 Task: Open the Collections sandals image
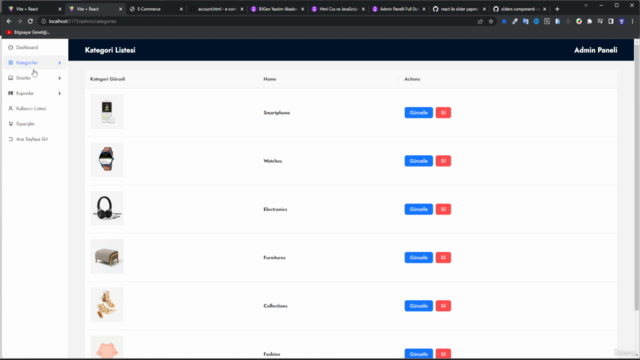107,305
